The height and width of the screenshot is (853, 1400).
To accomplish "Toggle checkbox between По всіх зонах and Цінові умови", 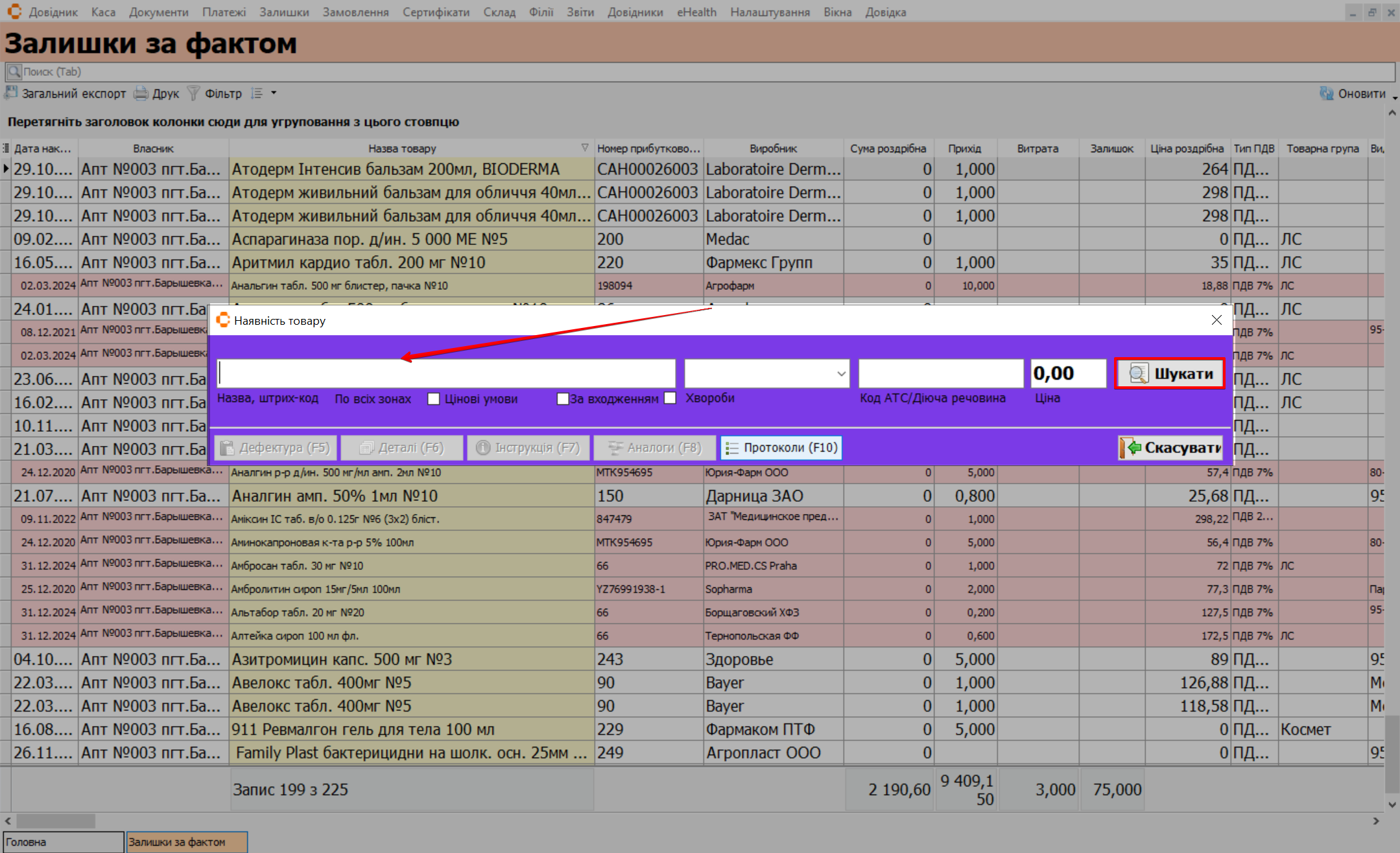I will (434, 399).
